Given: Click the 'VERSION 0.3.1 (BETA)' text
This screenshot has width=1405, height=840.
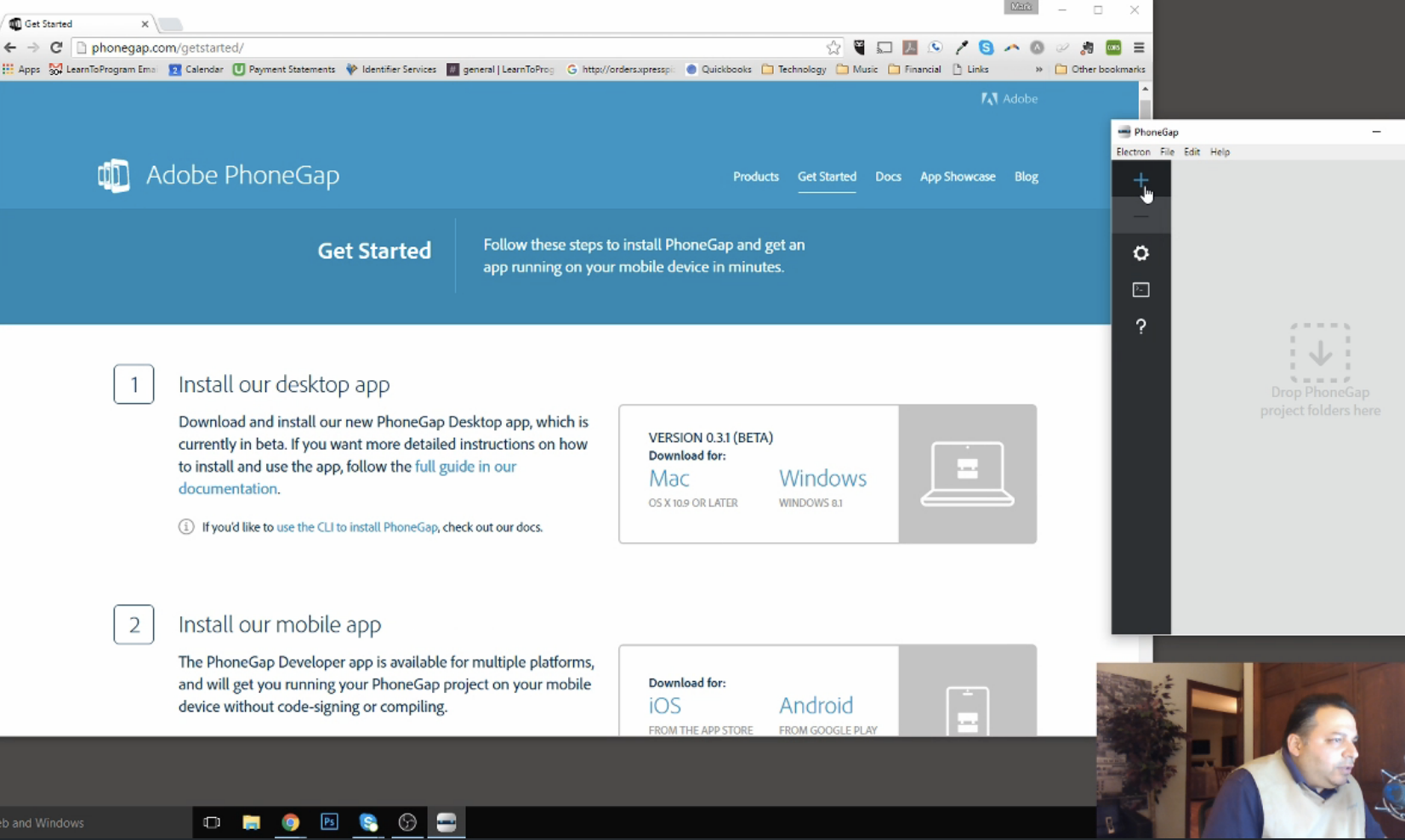Looking at the screenshot, I should point(711,438).
